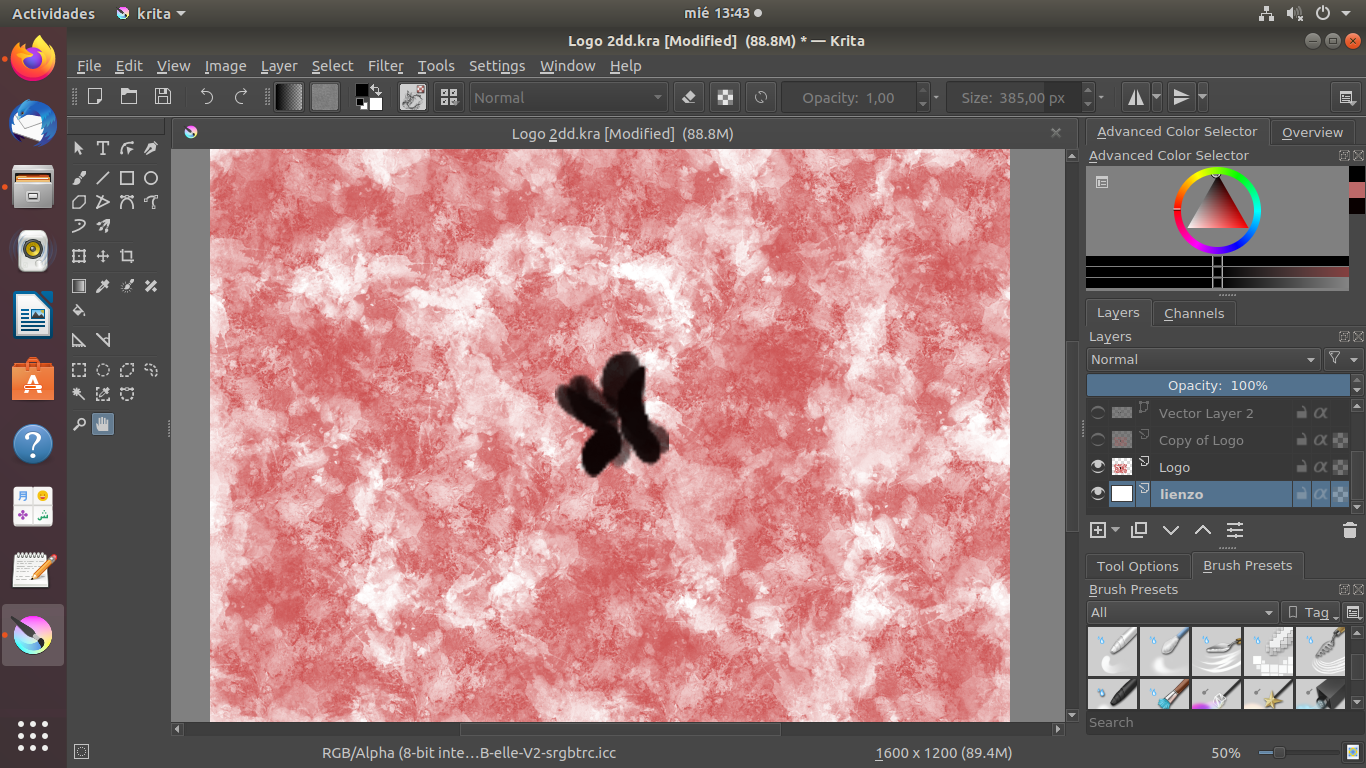
Task: Show the Vector Layer 2 layer
Action: (x=1098, y=413)
